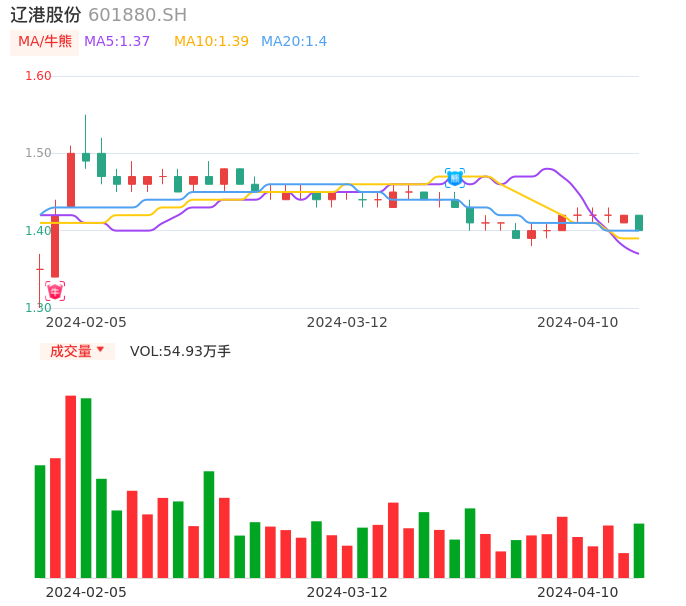Screen dimensions: 686x606
Task: Click the tallest green volume bar
Action: pyautogui.click(x=86, y=488)
